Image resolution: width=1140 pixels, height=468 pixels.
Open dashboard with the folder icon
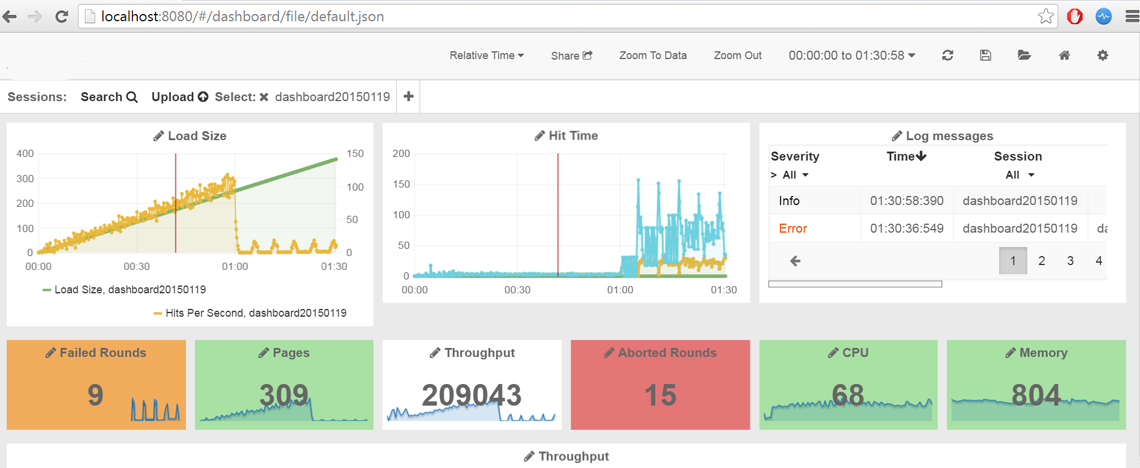1024,55
